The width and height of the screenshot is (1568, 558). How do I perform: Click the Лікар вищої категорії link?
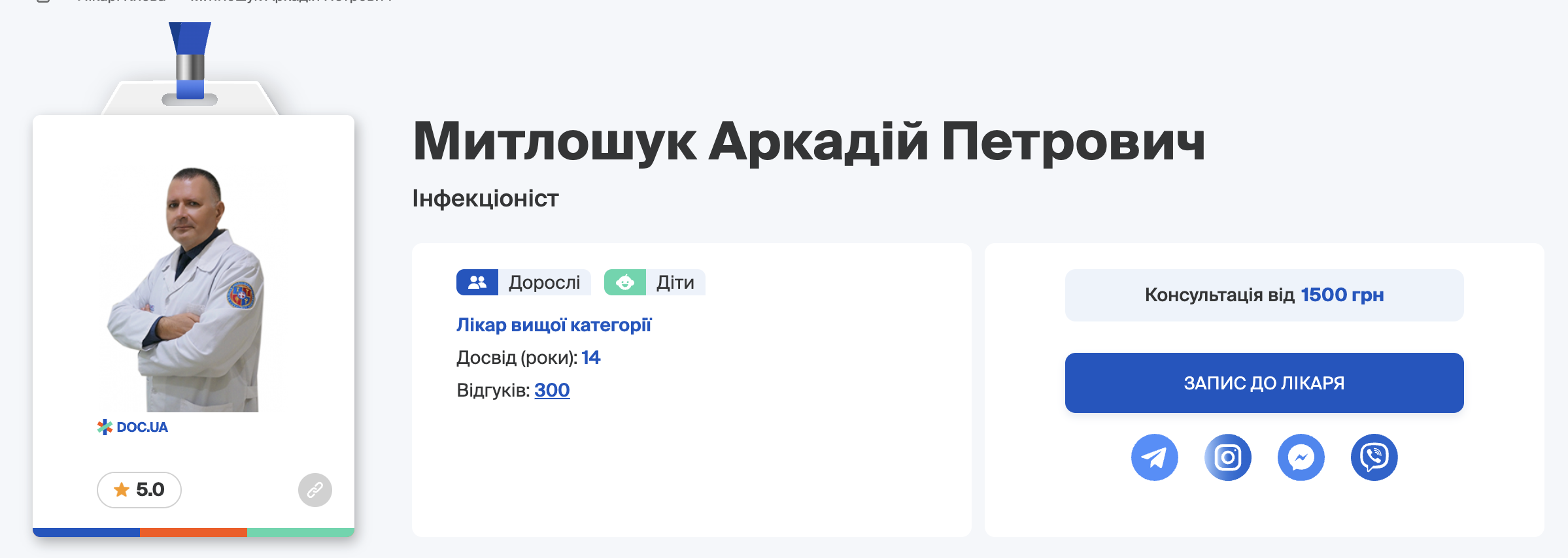[554, 325]
